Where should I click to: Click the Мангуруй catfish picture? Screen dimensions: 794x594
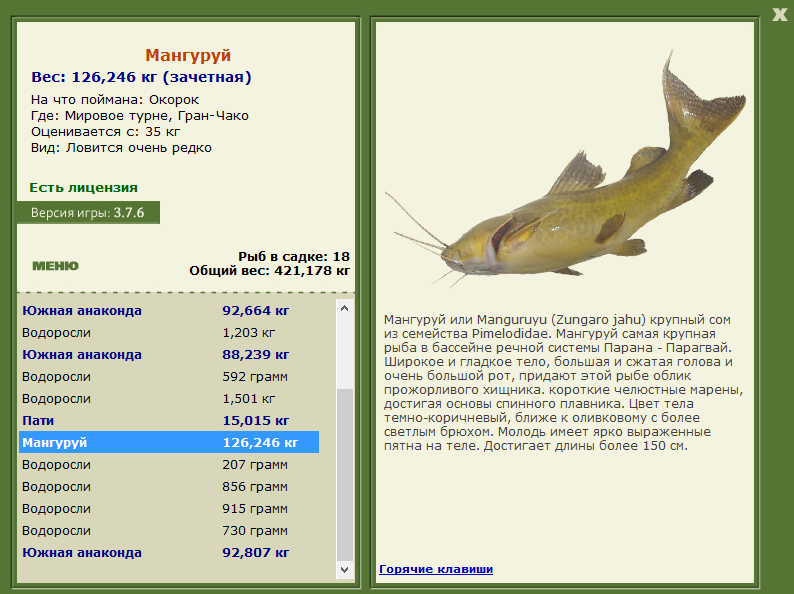point(565,170)
